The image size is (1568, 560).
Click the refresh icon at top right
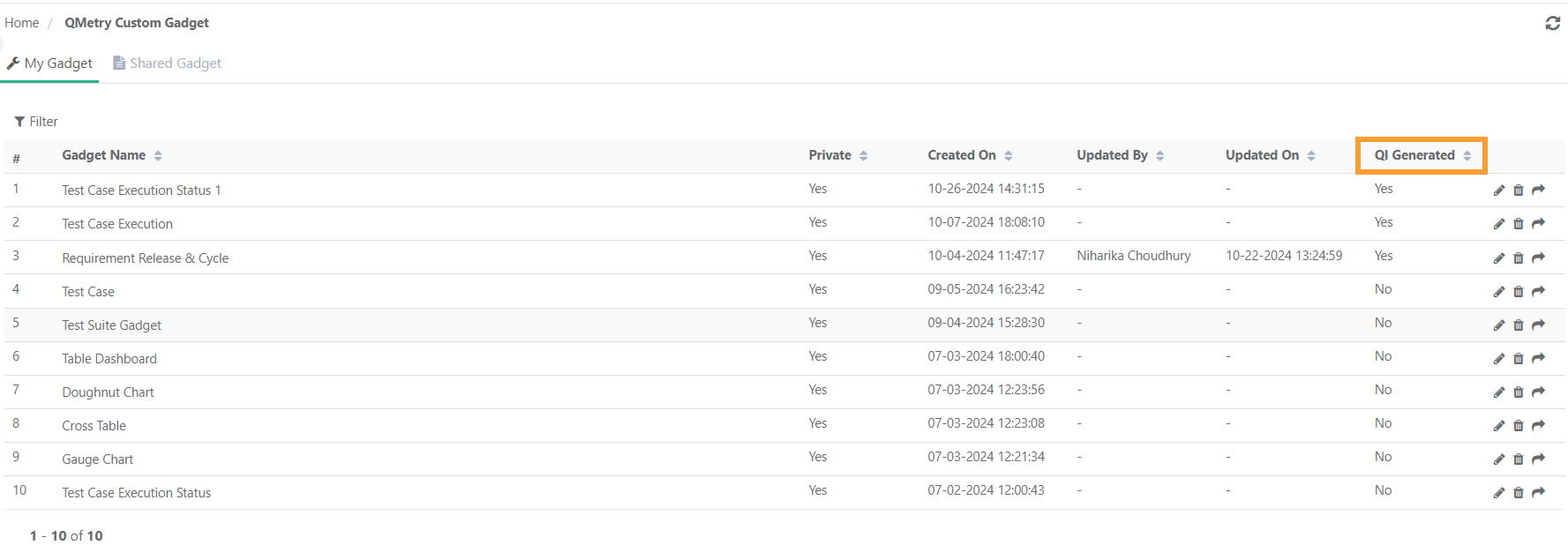click(x=1552, y=24)
